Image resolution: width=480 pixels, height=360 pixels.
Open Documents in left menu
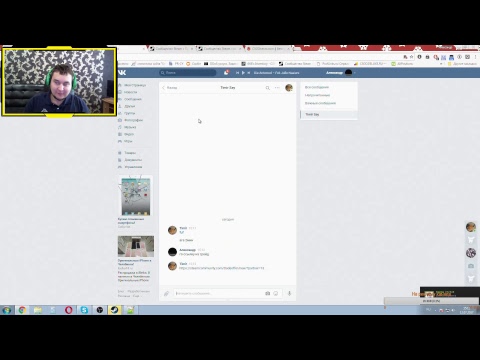130,160
